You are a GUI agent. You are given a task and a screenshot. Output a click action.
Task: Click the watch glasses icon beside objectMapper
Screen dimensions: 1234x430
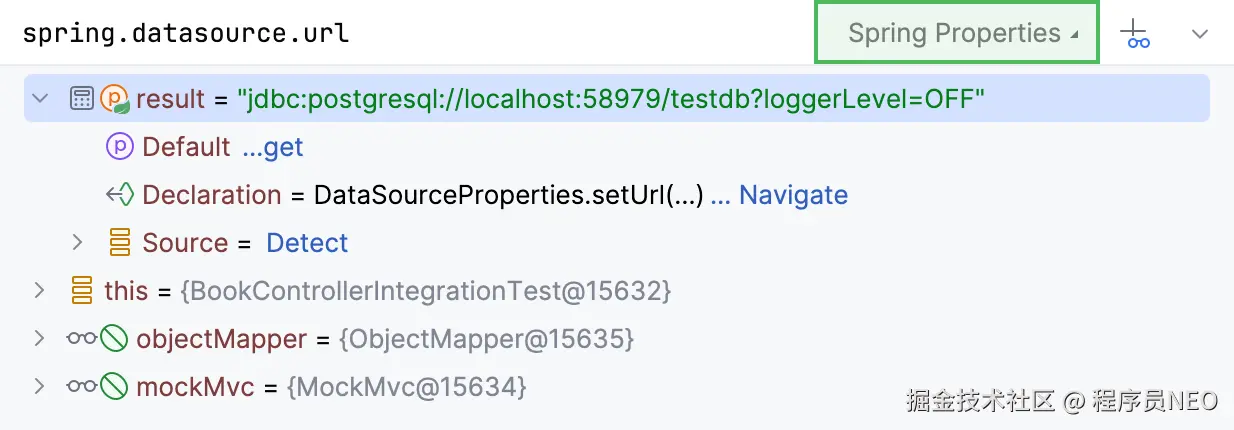click(x=82, y=339)
